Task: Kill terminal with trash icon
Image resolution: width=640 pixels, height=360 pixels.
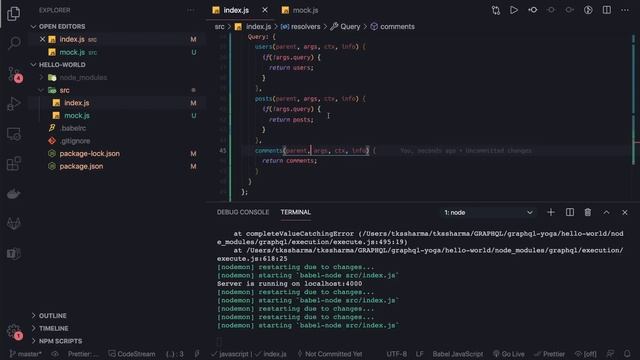Action: pos(588,212)
